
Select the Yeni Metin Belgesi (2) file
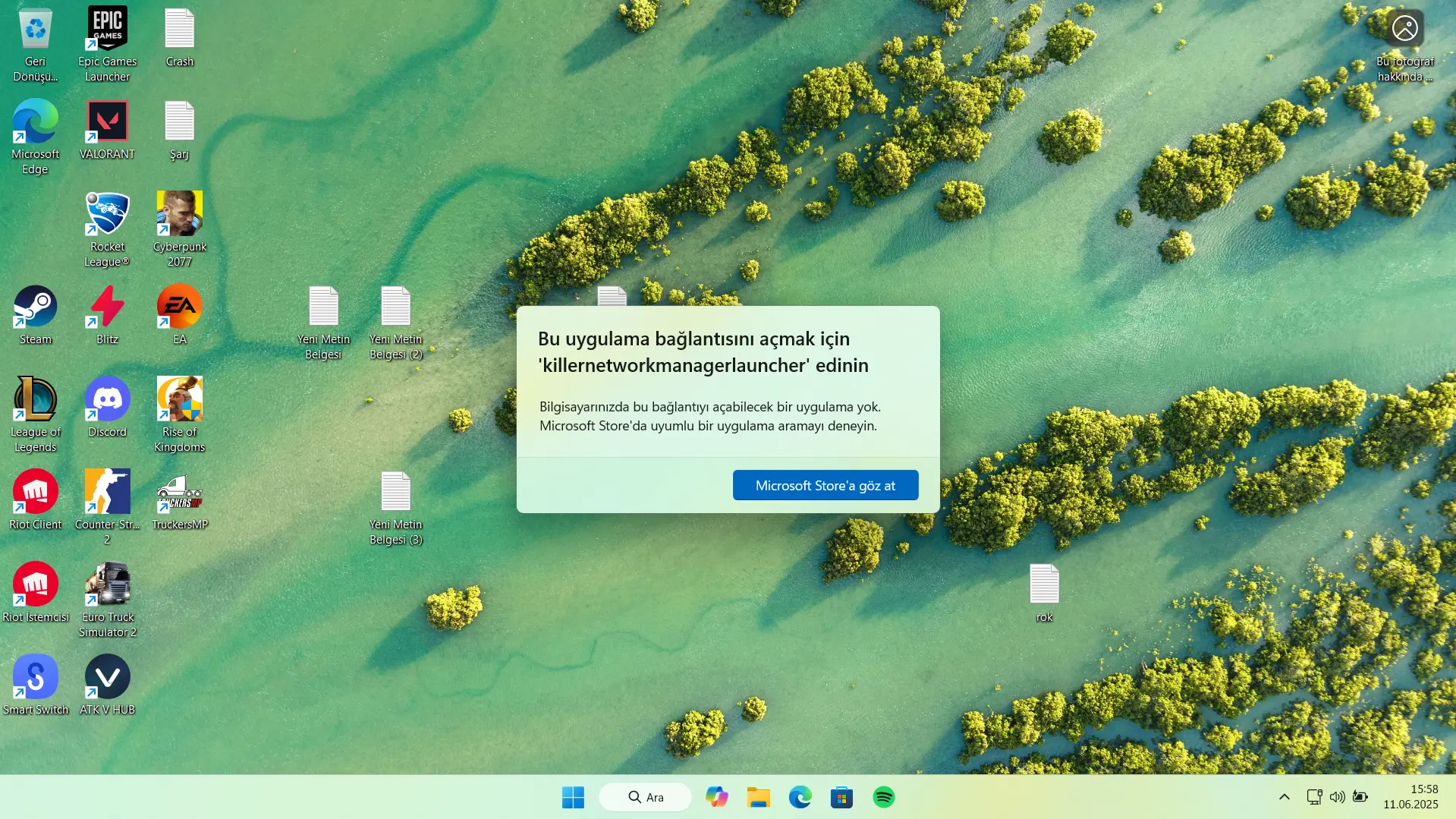(395, 323)
